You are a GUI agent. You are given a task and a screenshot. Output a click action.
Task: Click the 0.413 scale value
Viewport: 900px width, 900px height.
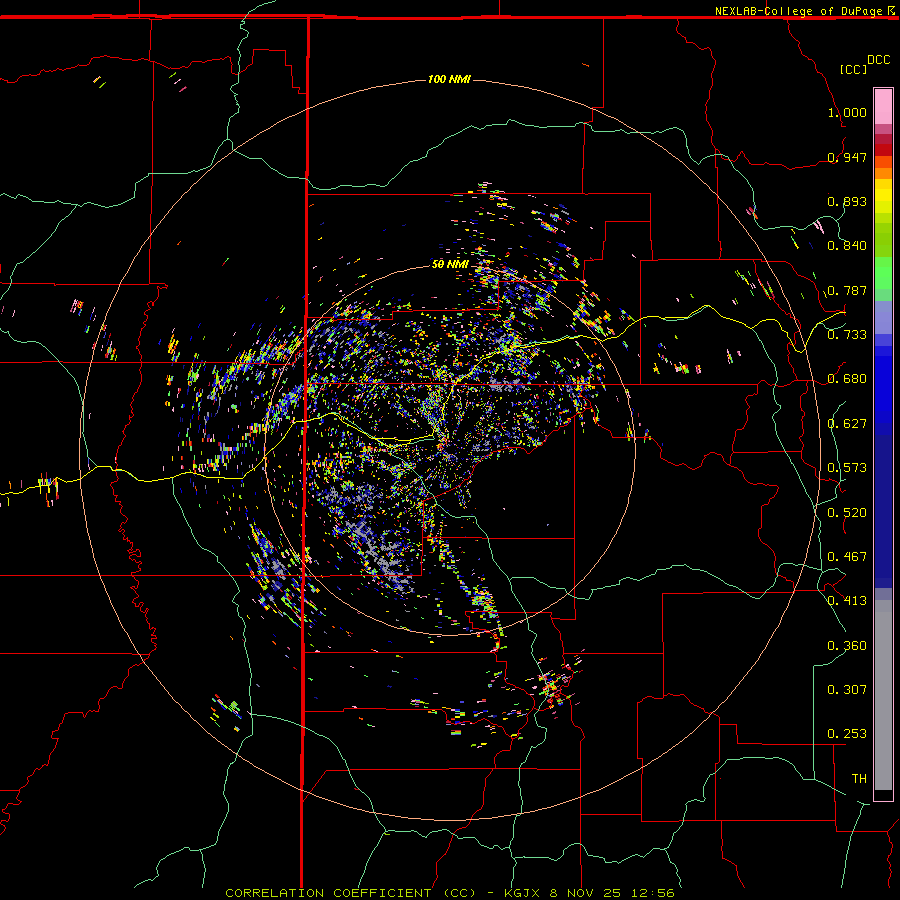pyautogui.click(x=847, y=601)
